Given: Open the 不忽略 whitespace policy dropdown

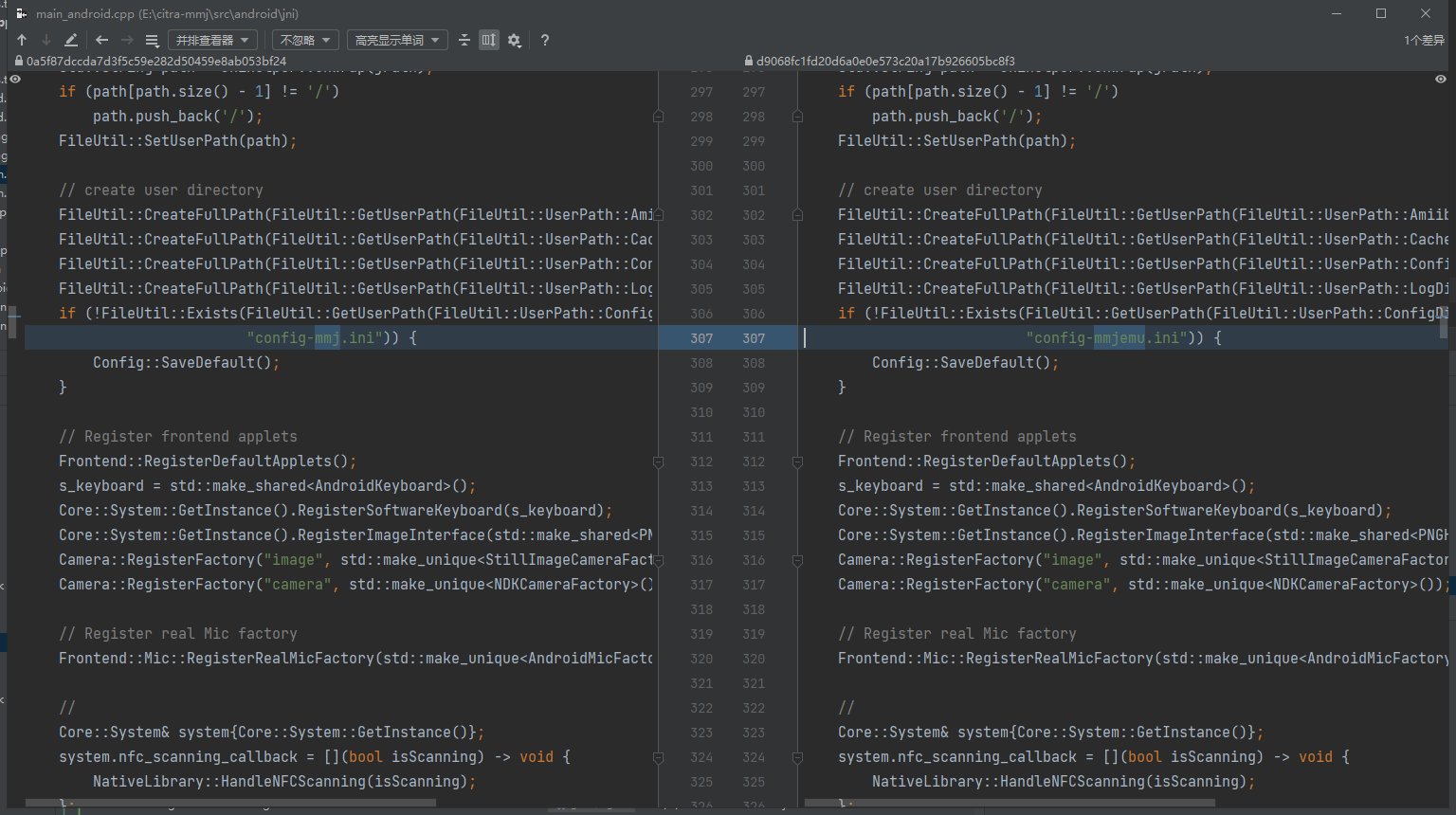Looking at the screenshot, I should pos(307,40).
